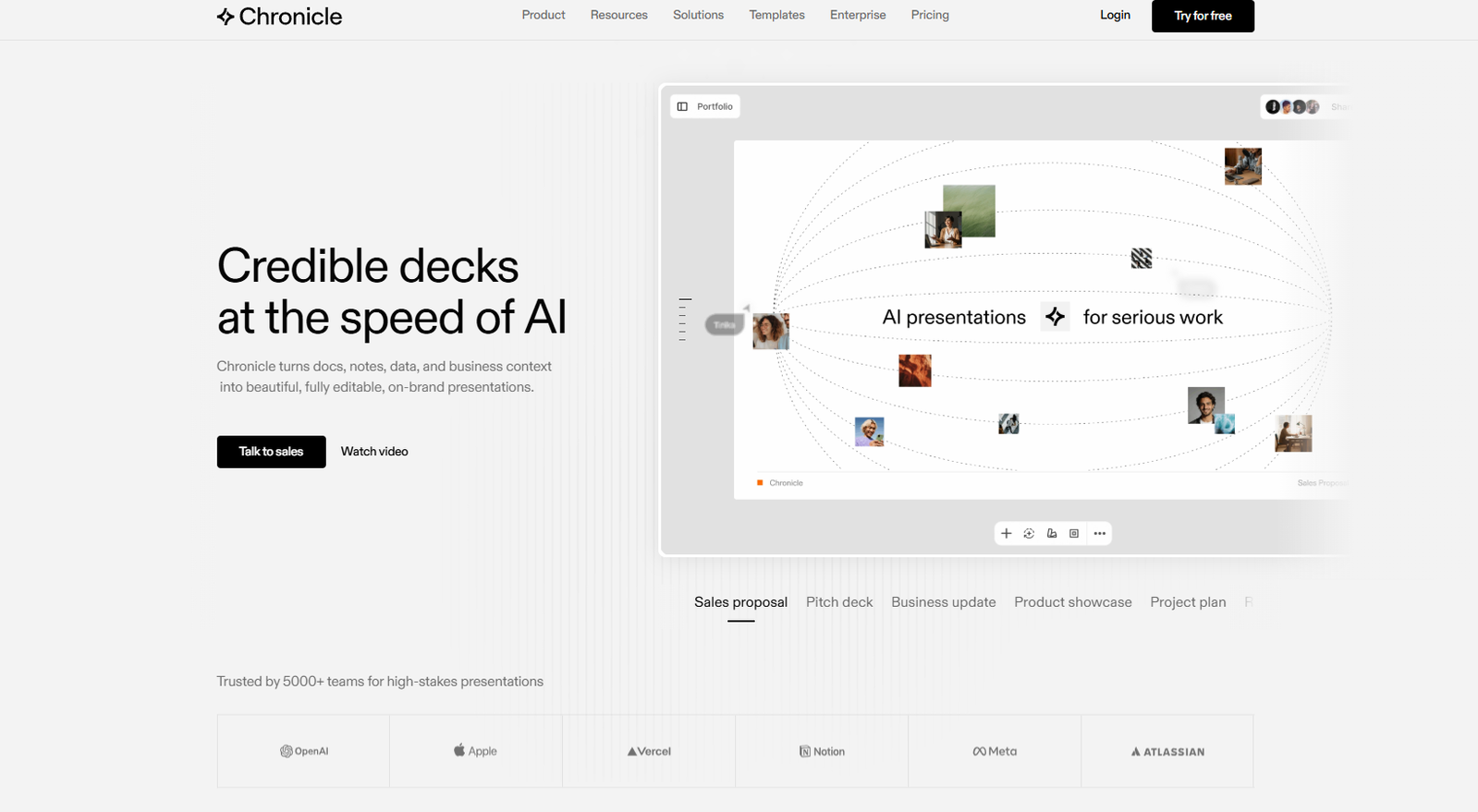Click the Chronicle logo in the header
This screenshot has height=812, width=1478.
(279, 17)
